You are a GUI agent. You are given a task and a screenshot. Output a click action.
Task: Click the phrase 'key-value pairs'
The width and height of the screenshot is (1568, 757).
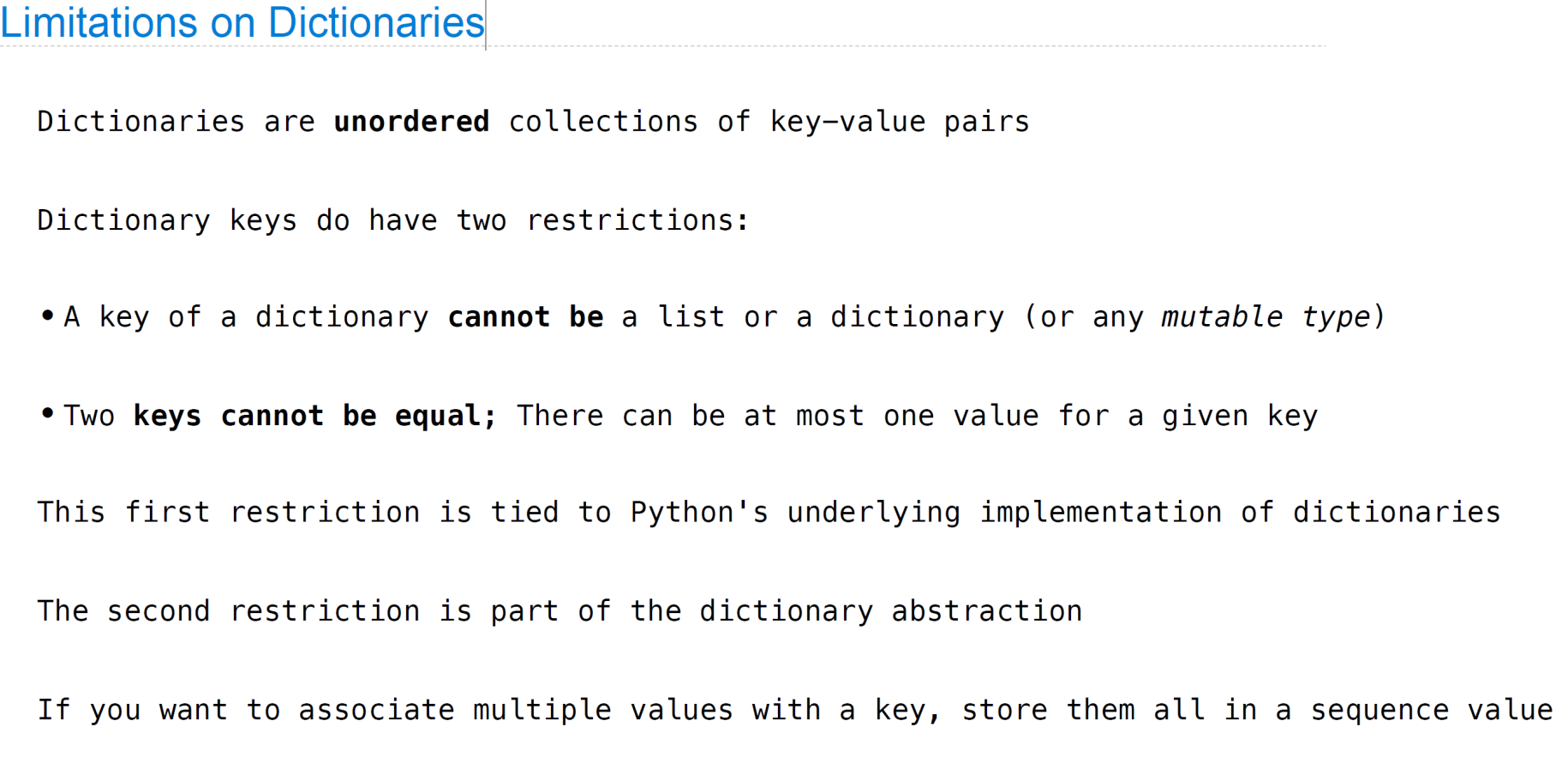click(899, 122)
